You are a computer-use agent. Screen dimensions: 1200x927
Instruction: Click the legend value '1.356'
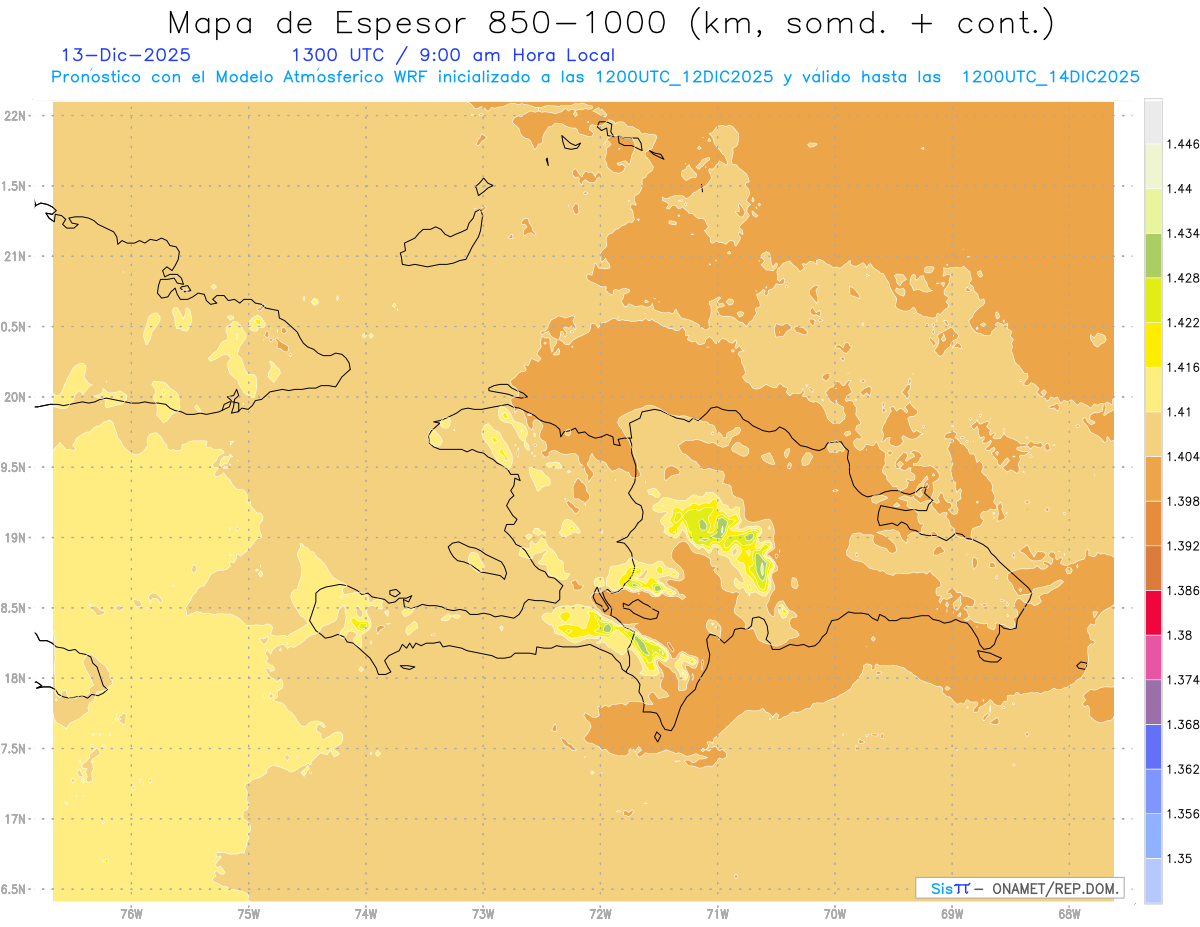point(1182,814)
